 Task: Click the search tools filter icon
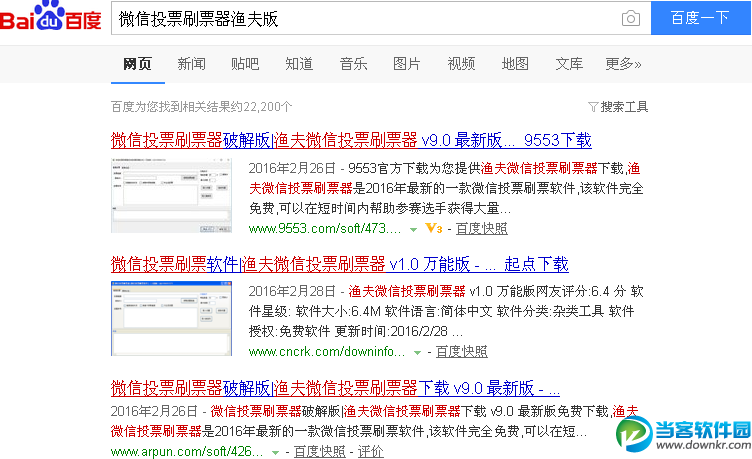tap(593, 106)
